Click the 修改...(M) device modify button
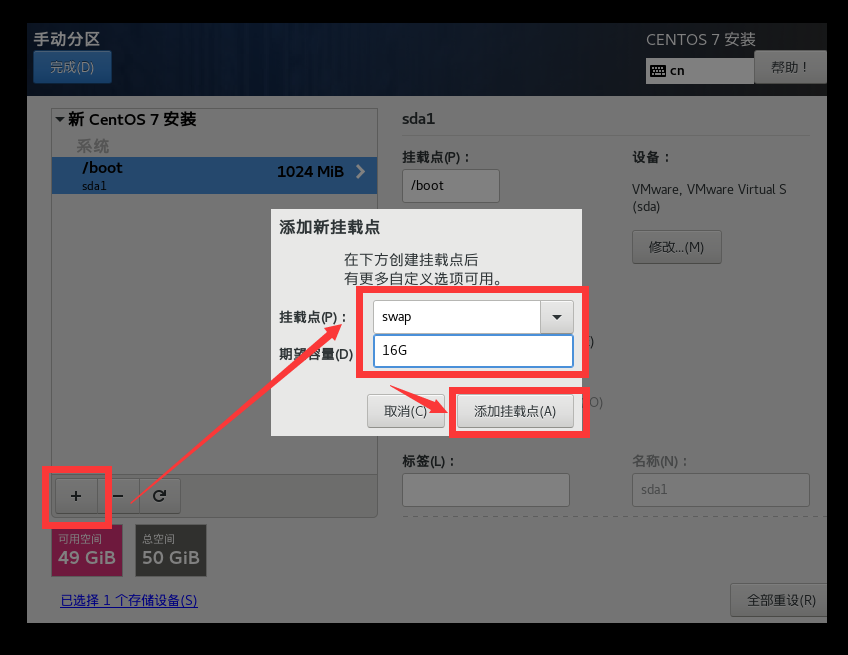This screenshot has width=848, height=655. (677, 247)
